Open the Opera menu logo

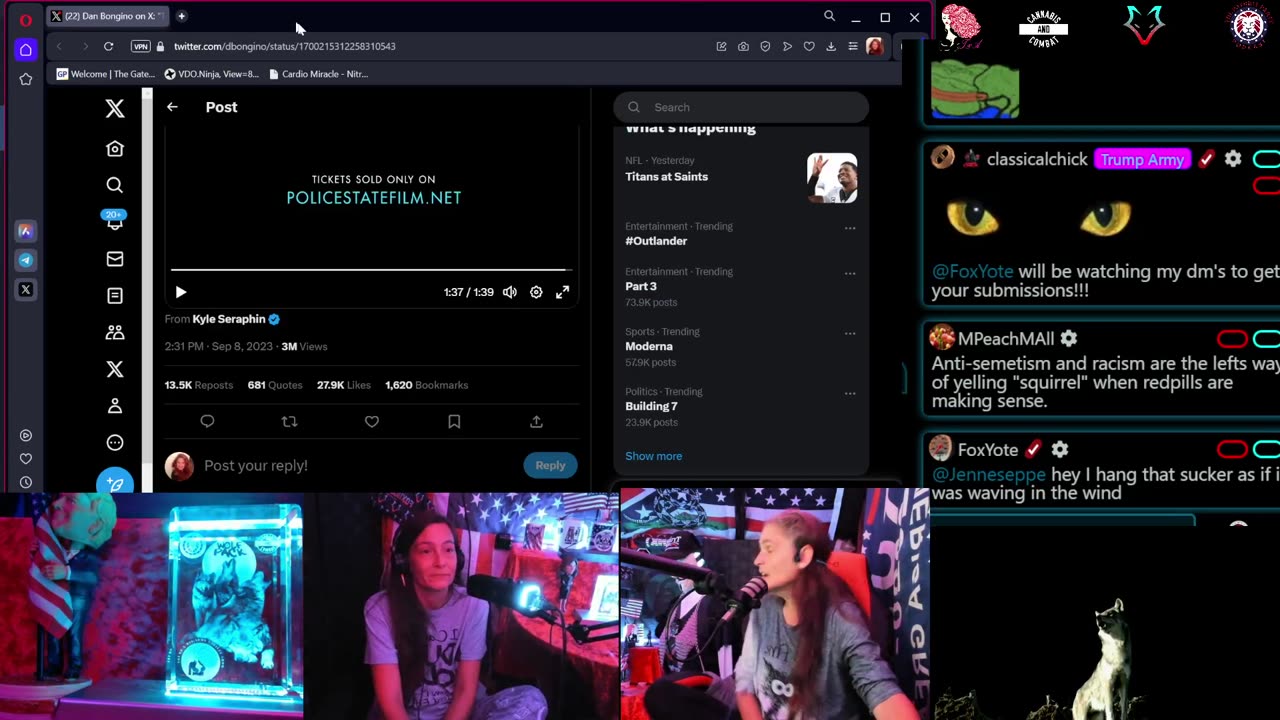pos(26,19)
